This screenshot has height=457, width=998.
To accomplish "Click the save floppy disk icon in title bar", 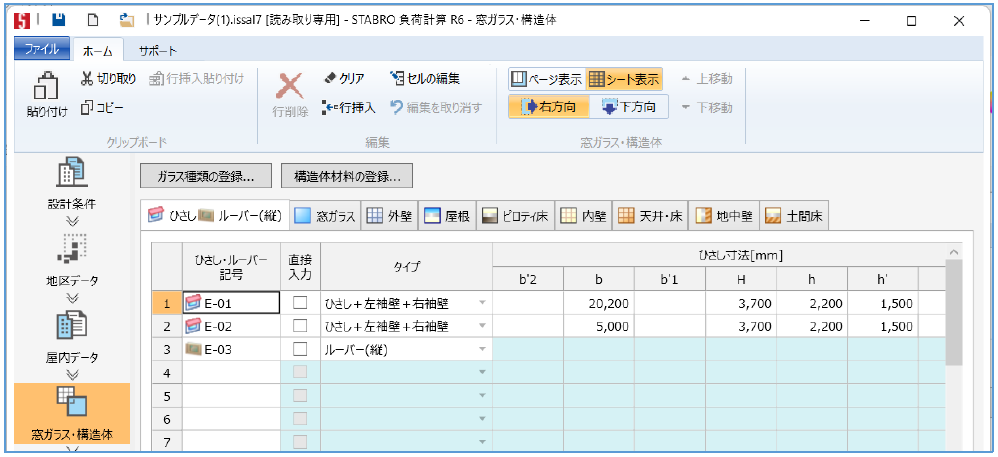I will [59, 19].
